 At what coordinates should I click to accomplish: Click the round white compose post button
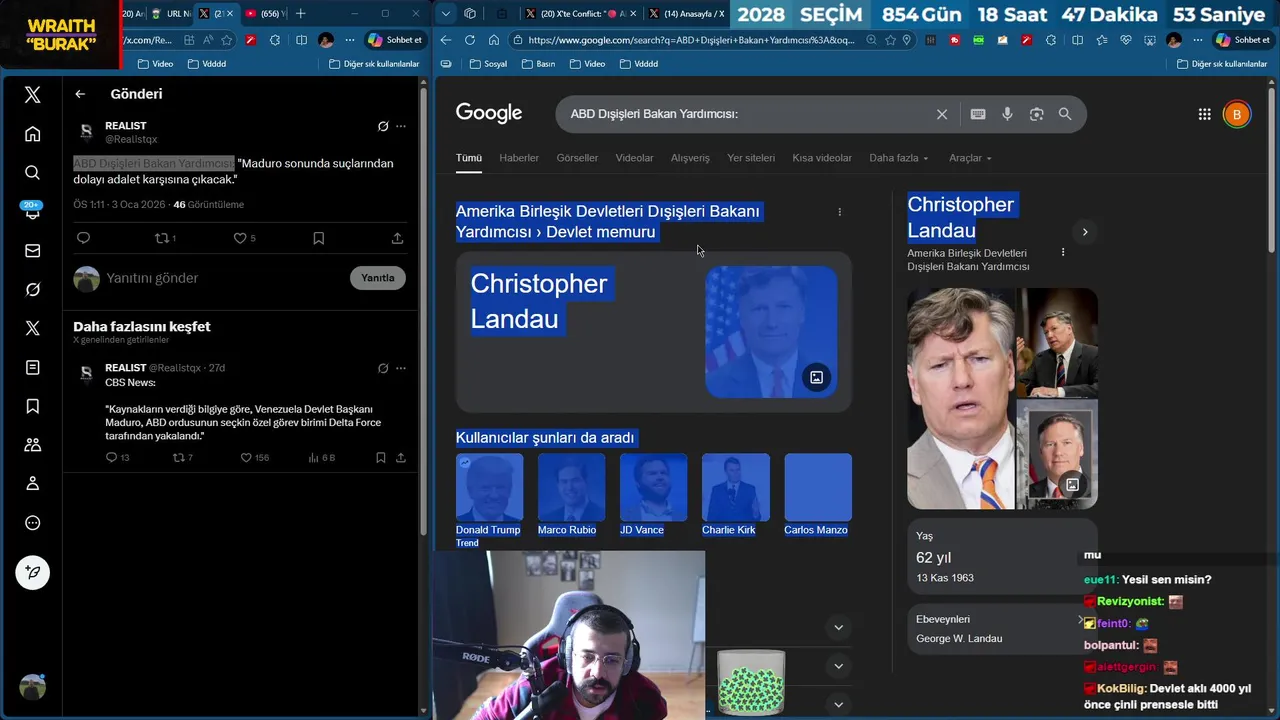click(x=32, y=572)
